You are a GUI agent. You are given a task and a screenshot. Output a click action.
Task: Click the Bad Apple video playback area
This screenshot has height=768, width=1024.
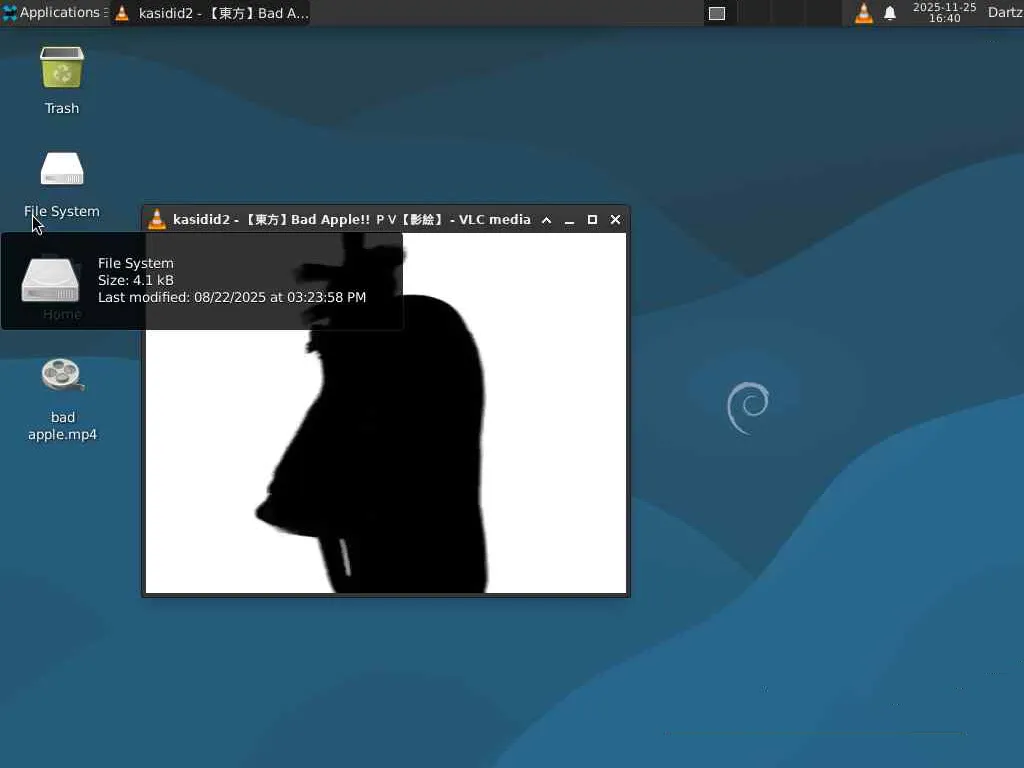[385, 413]
